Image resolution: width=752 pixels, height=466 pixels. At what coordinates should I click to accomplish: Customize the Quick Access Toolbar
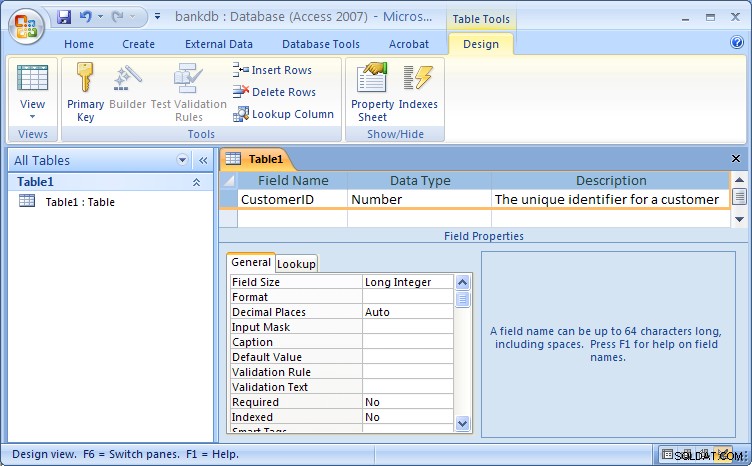point(157,17)
